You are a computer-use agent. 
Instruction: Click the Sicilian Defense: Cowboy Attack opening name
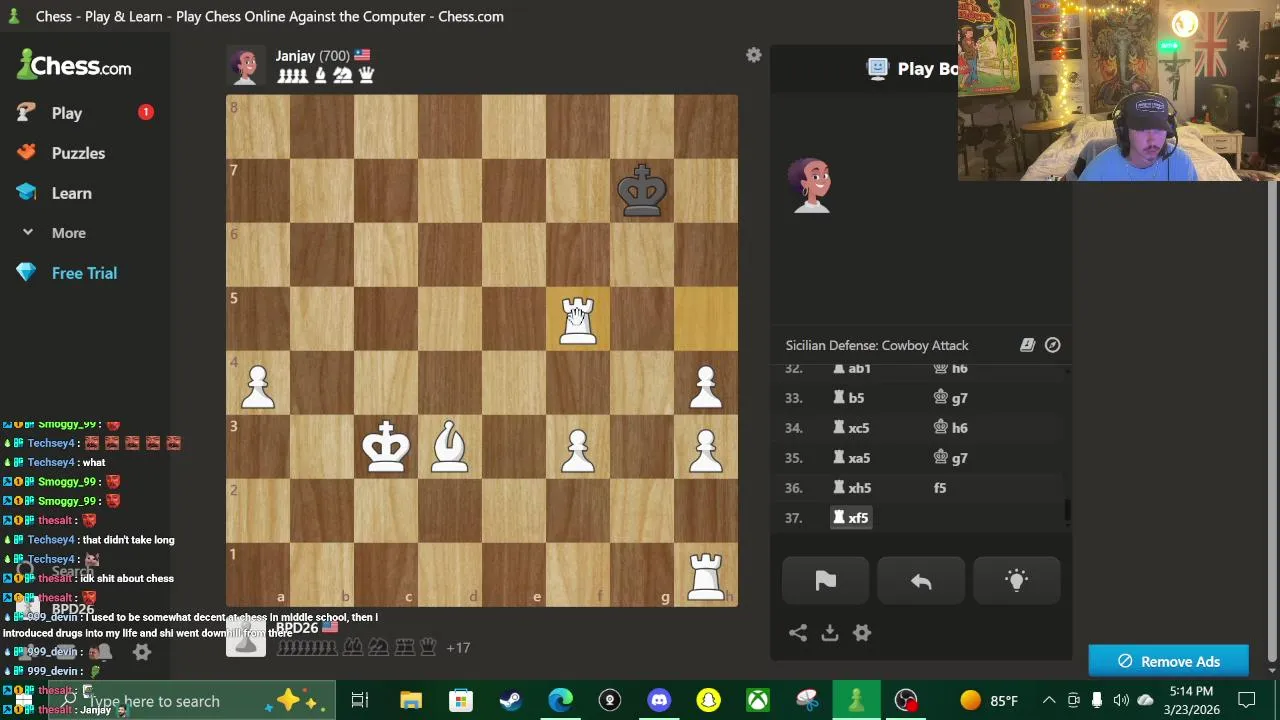[x=877, y=345]
